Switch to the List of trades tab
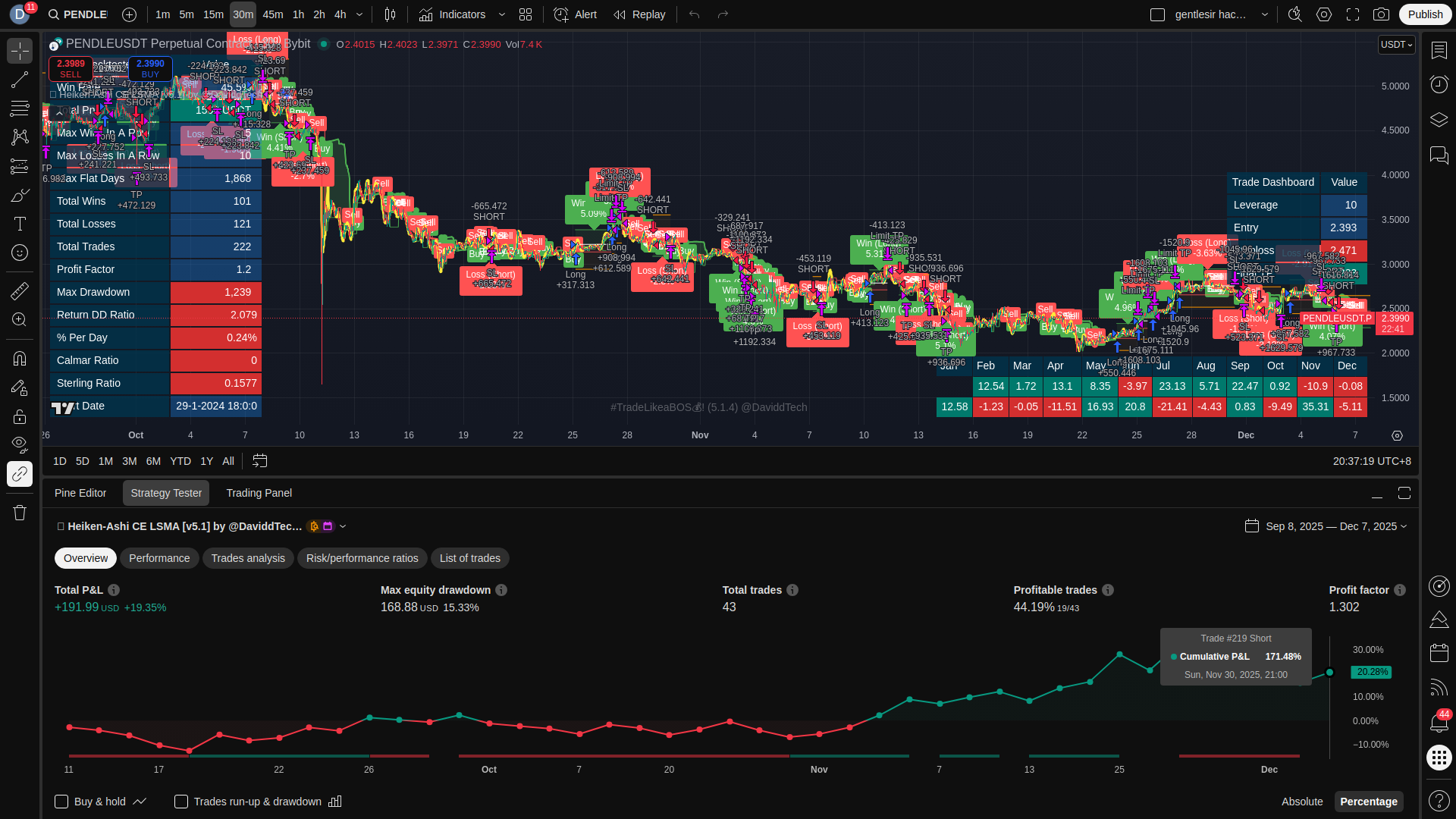This screenshot has width=1456, height=819. point(469,558)
